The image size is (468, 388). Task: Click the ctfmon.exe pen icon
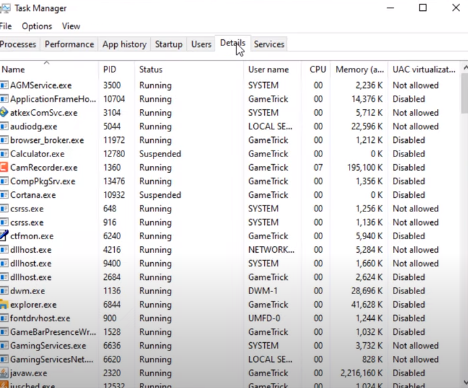click(x=4, y=236)
